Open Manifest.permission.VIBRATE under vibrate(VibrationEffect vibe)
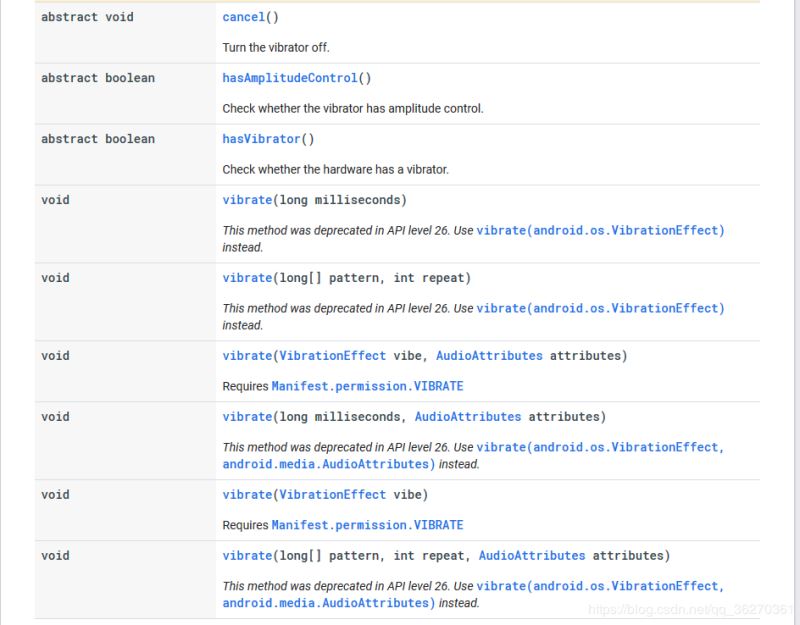This screenshot has height=625, width=800. tap(367, 525)
